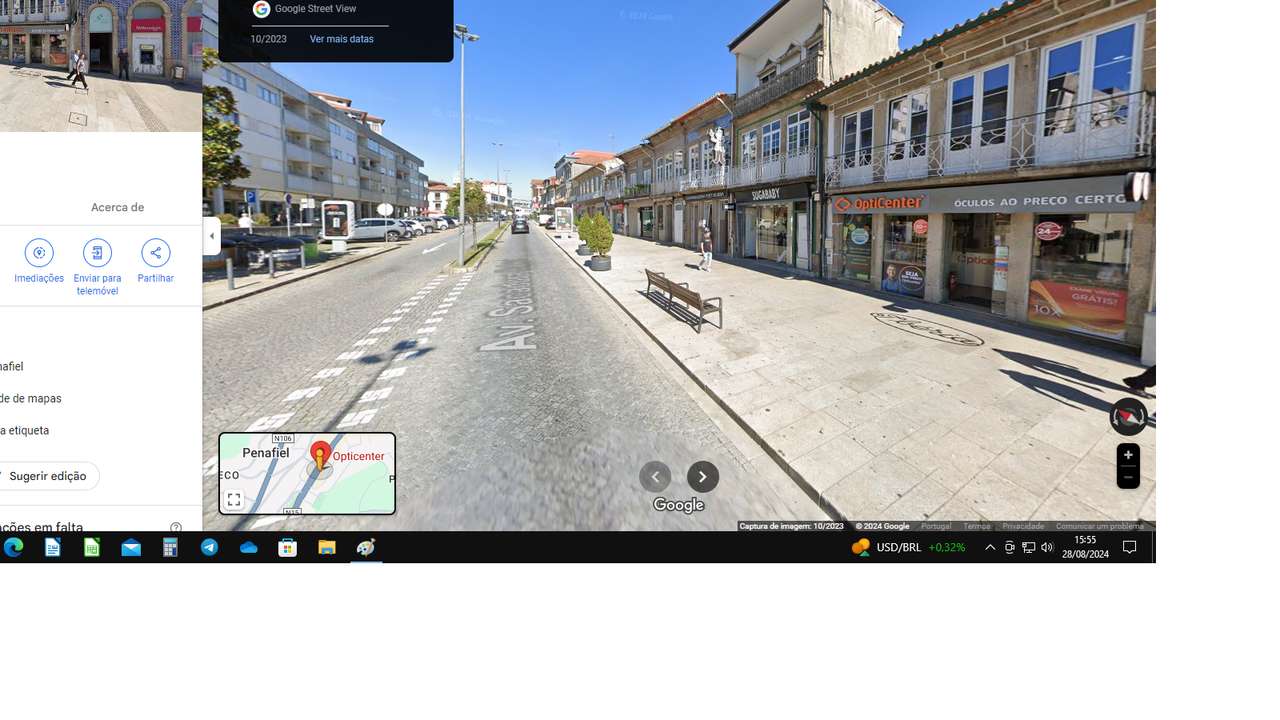
Task: Open Telegram from the taskbar
Action: [x=209, y=547]
